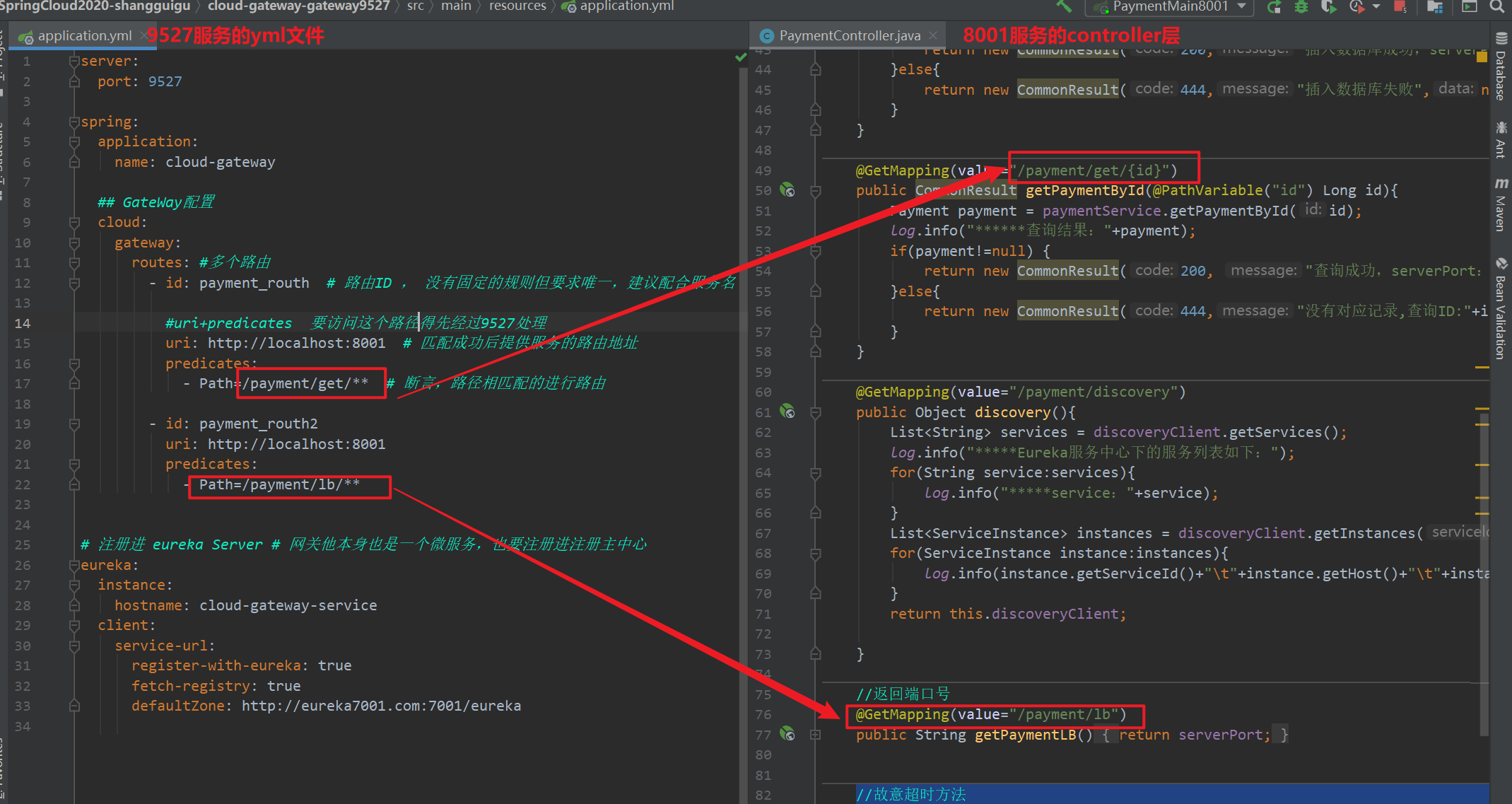Click the main breadcrumb item

pyautogui.click(x=456, y=6)
